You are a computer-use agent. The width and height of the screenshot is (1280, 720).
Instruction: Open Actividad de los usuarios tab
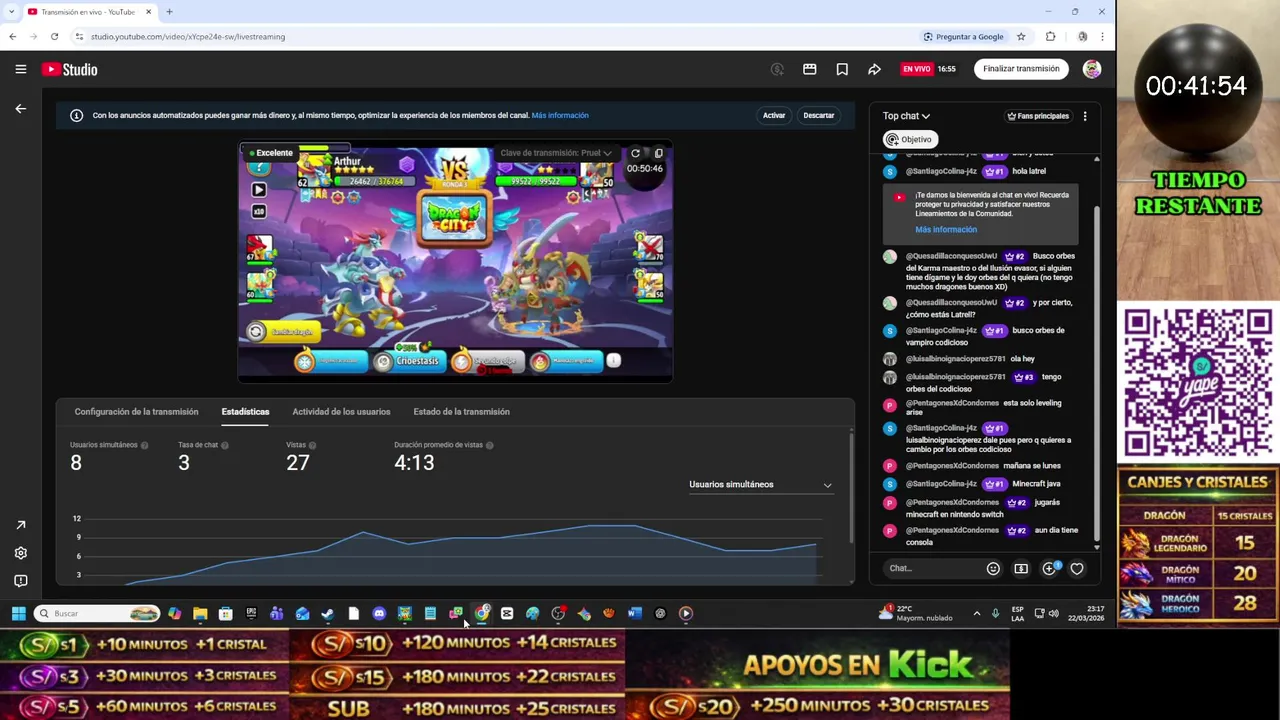341,412
